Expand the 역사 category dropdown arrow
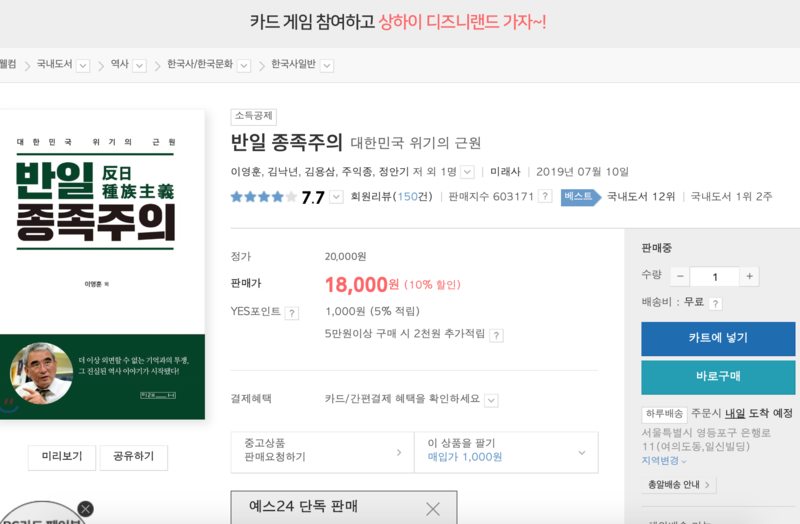Image resolution: width=800 pixels, height=524 pixels. click(140, 66)
